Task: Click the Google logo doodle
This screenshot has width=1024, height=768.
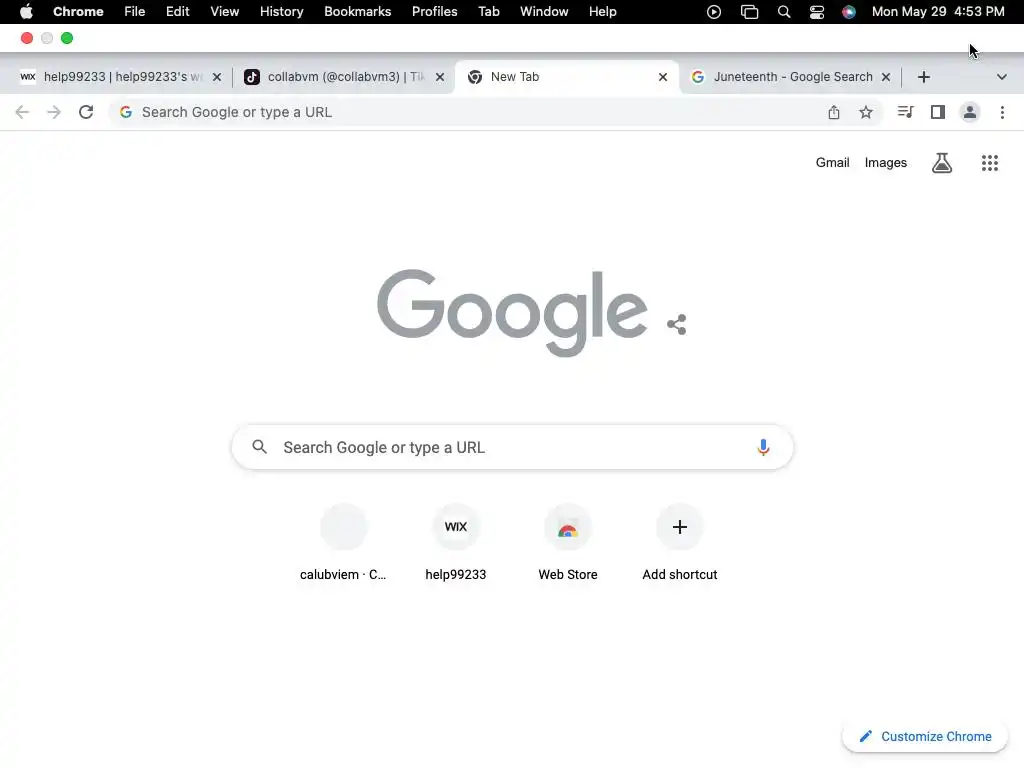Action: pyautogui.click(x=513, y=313)
